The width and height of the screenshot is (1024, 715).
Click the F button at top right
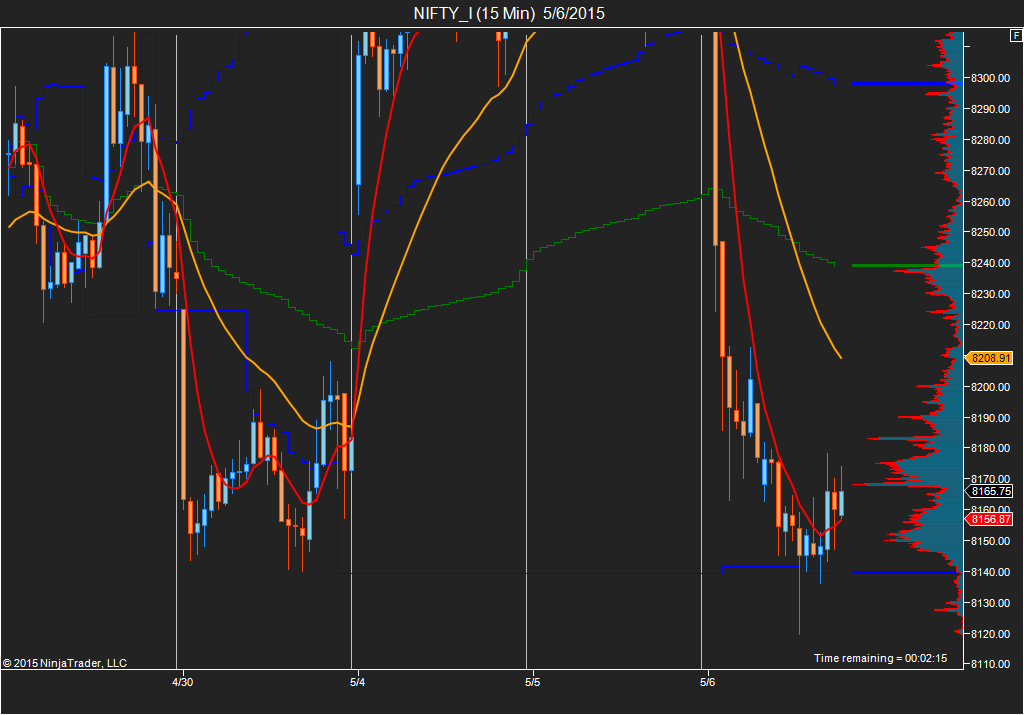click(1016, 36)
